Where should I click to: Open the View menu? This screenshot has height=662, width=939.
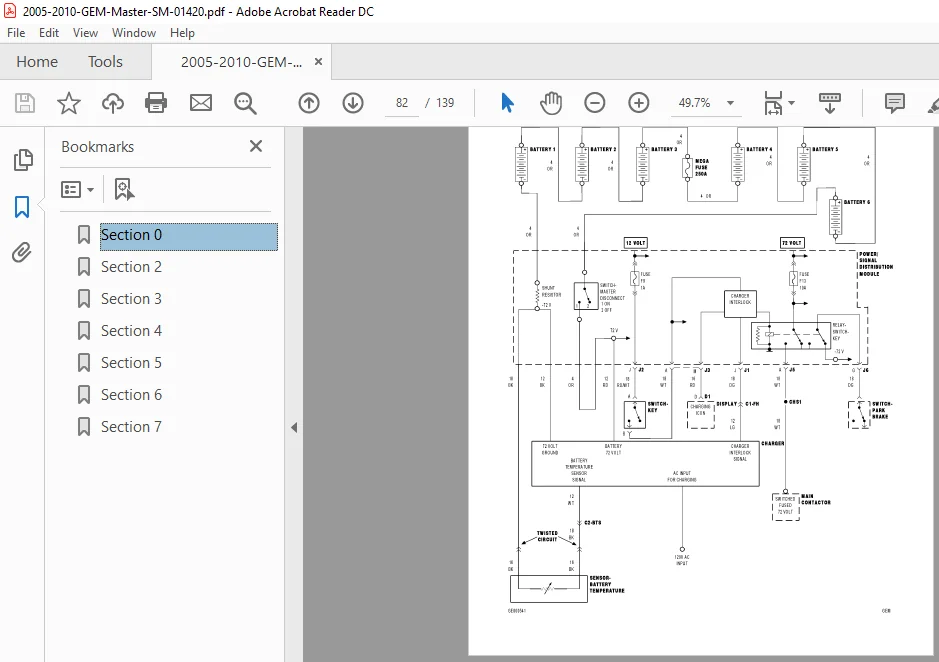click(85, 33)
